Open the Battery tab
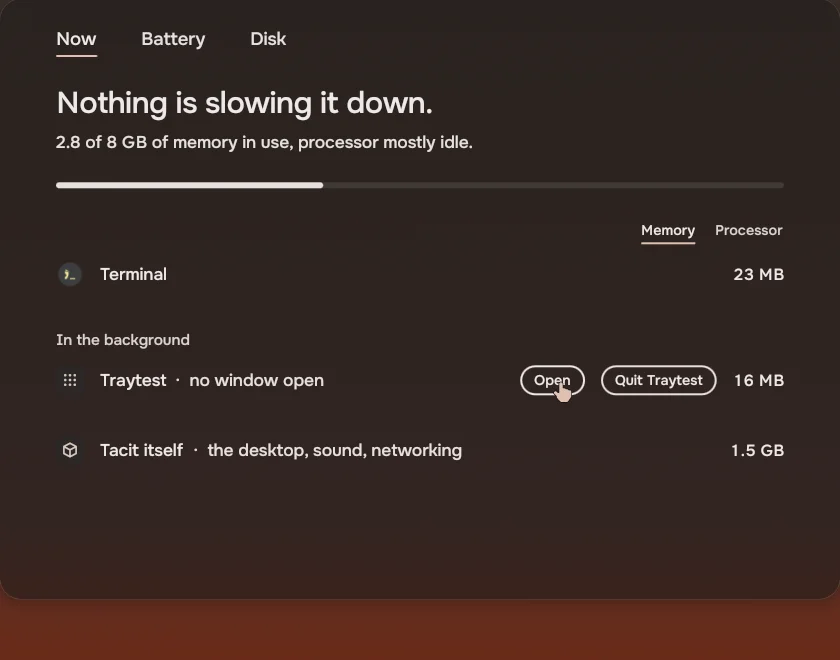 (x=173, y=39)
